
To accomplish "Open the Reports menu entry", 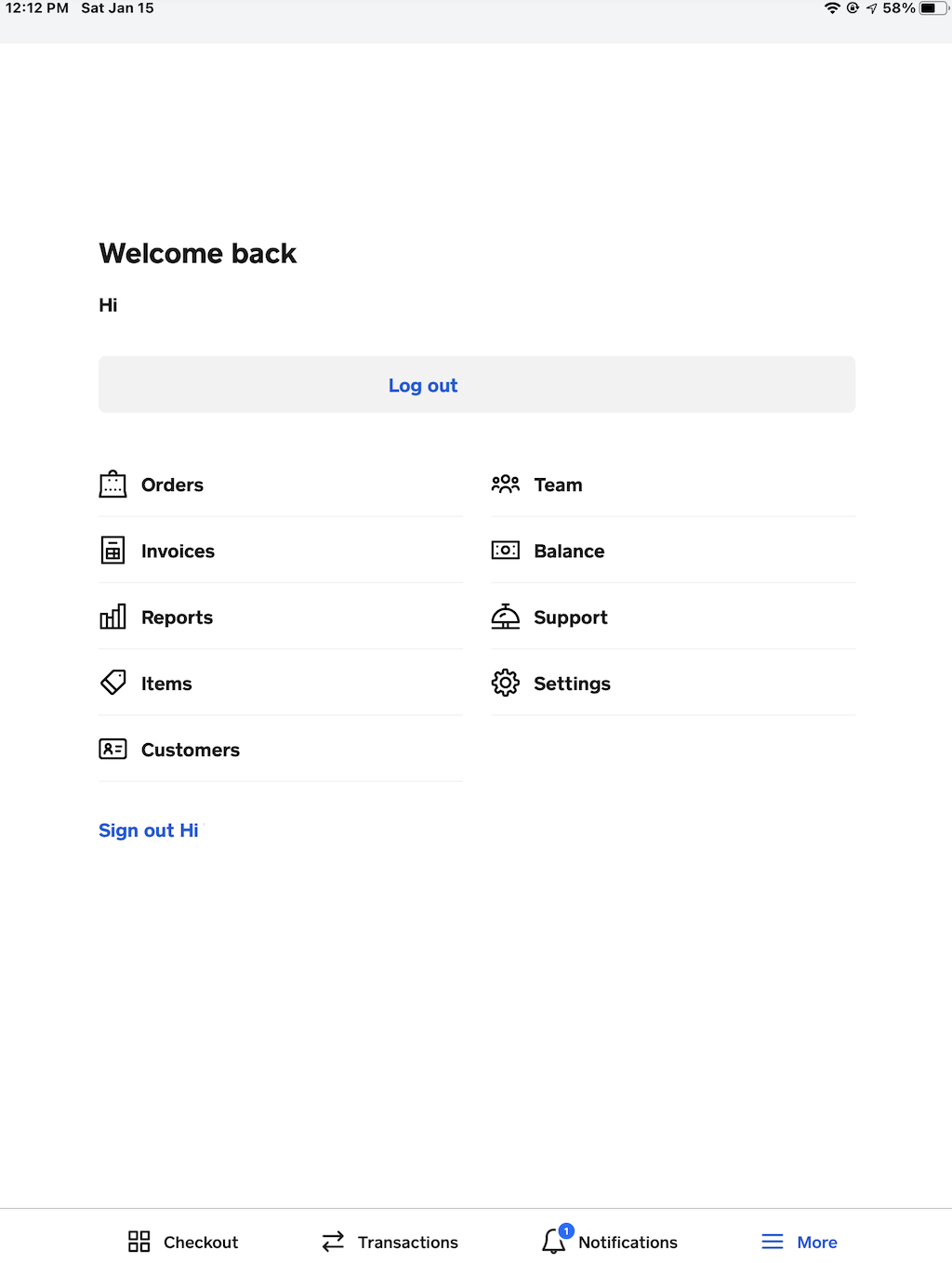I will tap(177, 618).
